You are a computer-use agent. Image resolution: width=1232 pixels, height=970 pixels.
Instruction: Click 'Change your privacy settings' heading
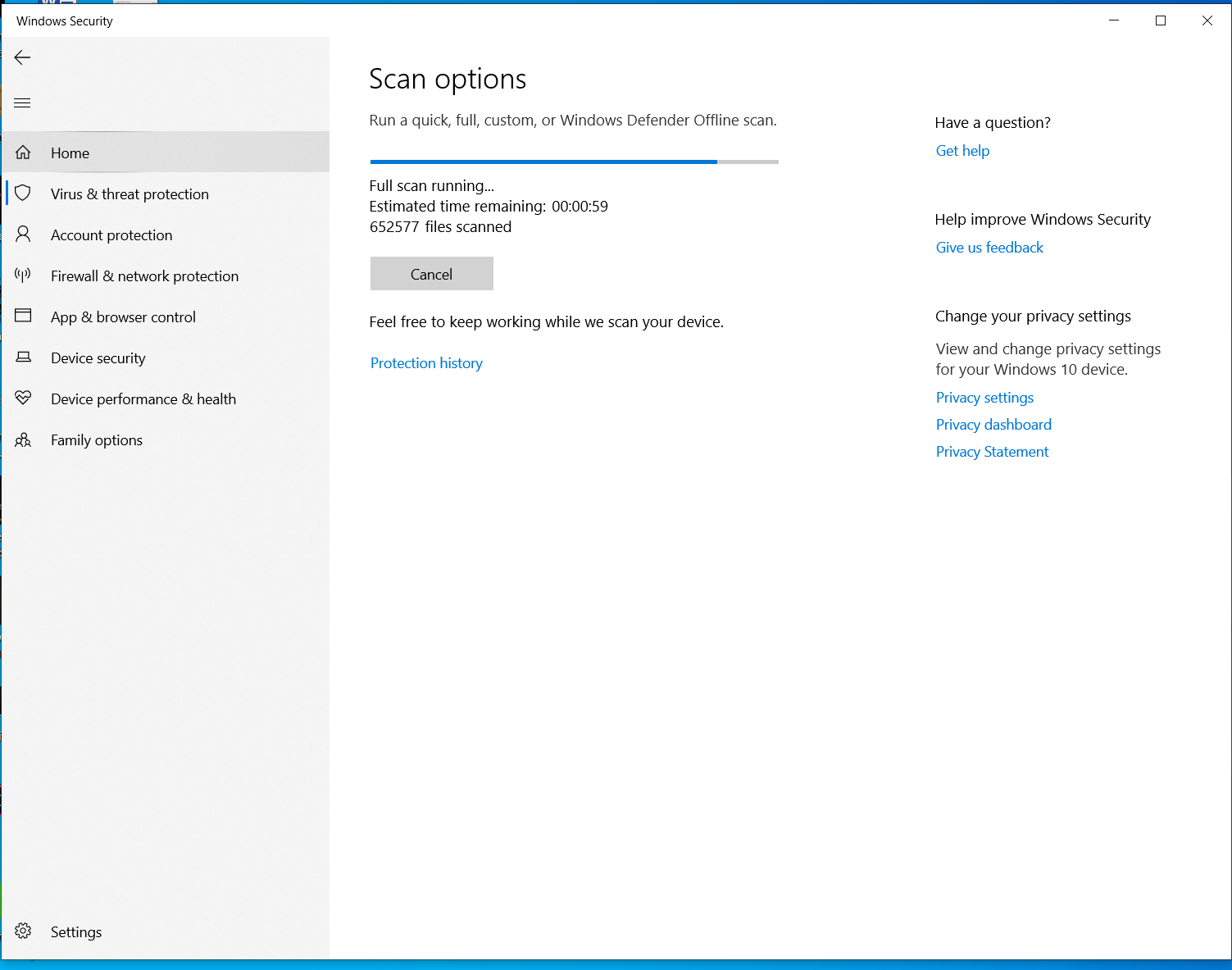(x=1033, y=317)
